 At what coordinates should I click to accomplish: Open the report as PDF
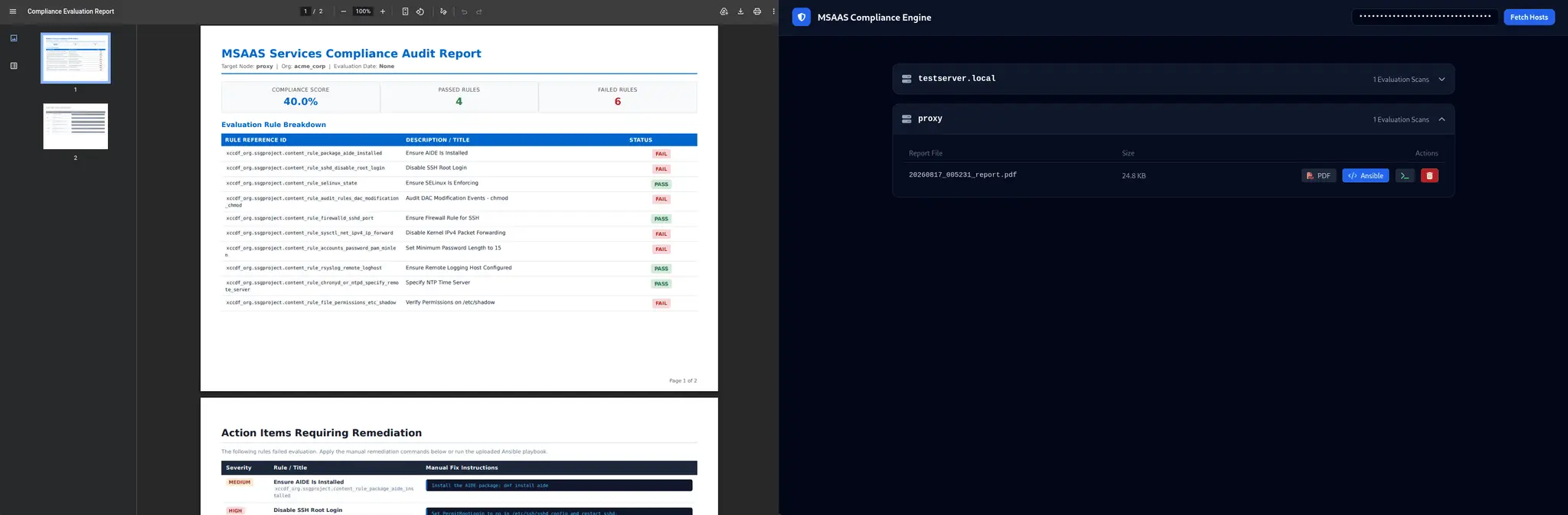(x=1318, y=176)
